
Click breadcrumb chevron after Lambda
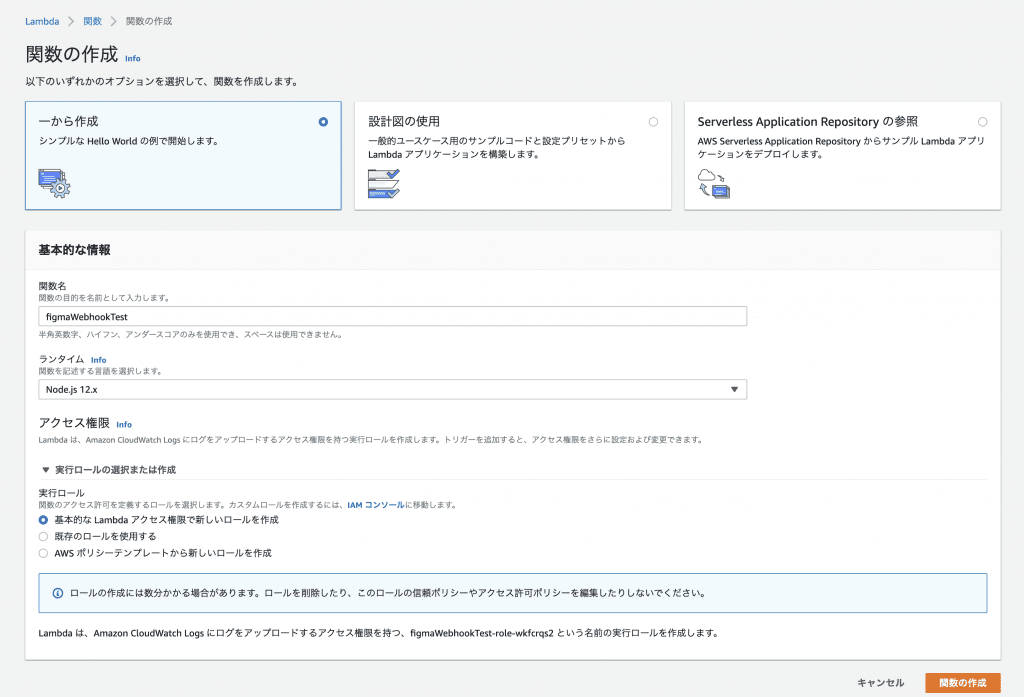(71, 22)
